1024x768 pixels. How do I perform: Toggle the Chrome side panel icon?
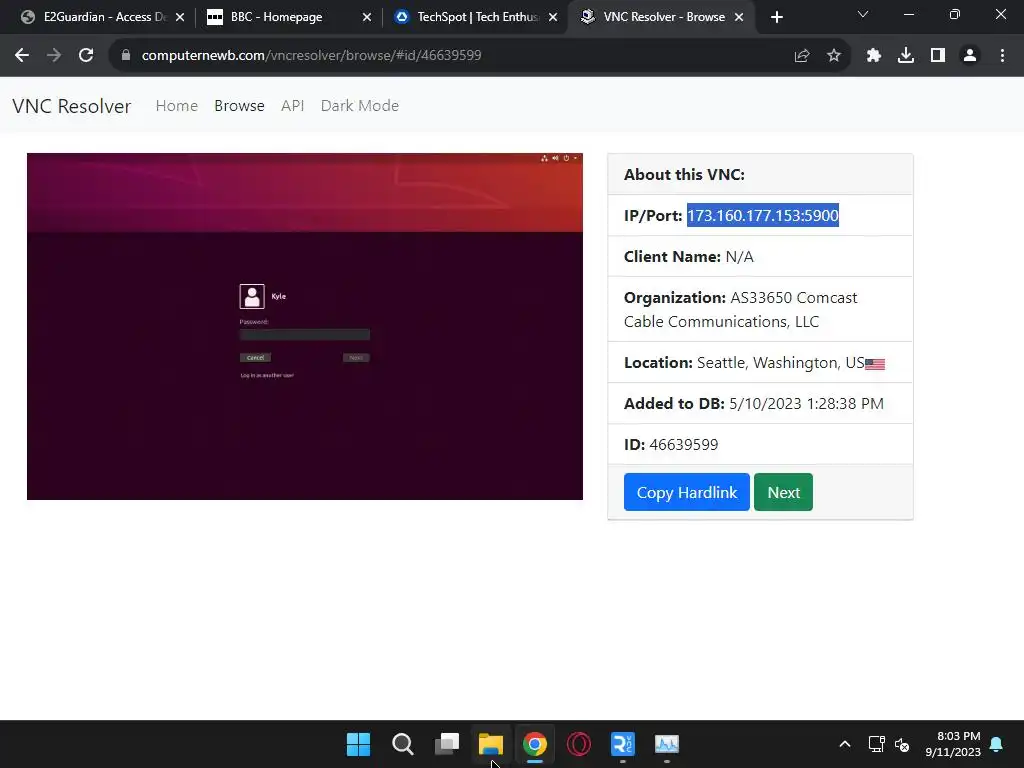[x=938, y=56]
